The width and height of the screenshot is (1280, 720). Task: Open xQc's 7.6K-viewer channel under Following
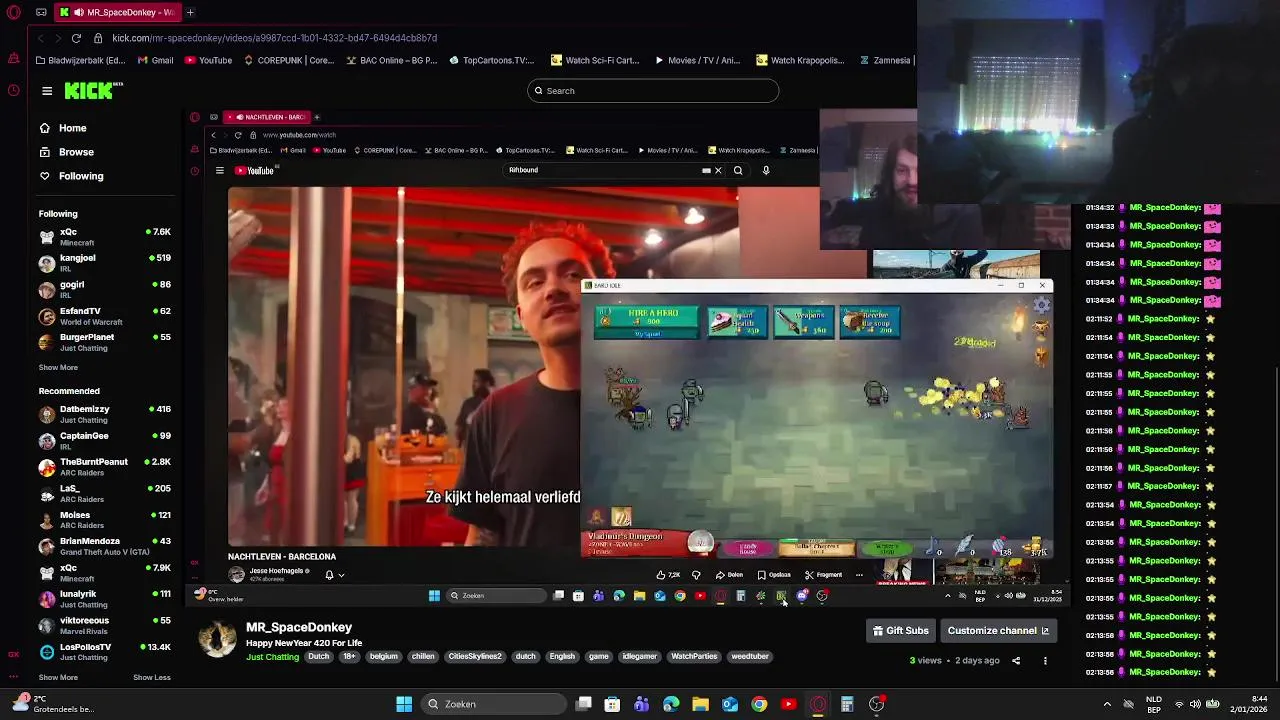pos(105,237)
